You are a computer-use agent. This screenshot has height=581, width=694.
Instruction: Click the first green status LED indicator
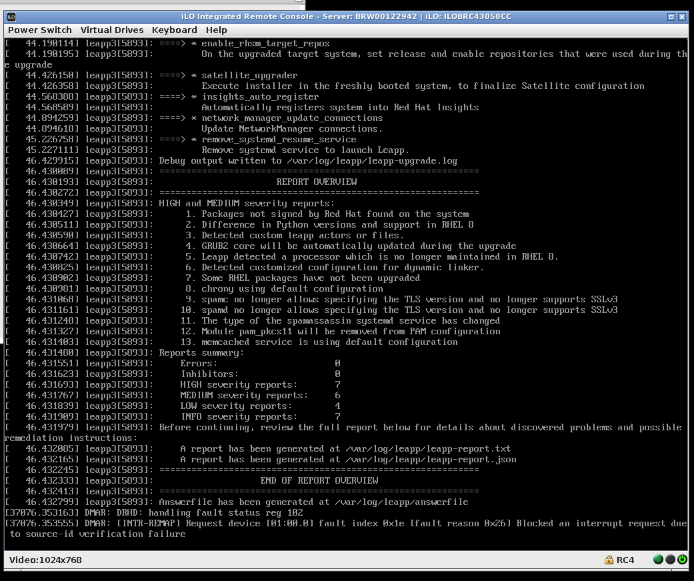(656, 560)
